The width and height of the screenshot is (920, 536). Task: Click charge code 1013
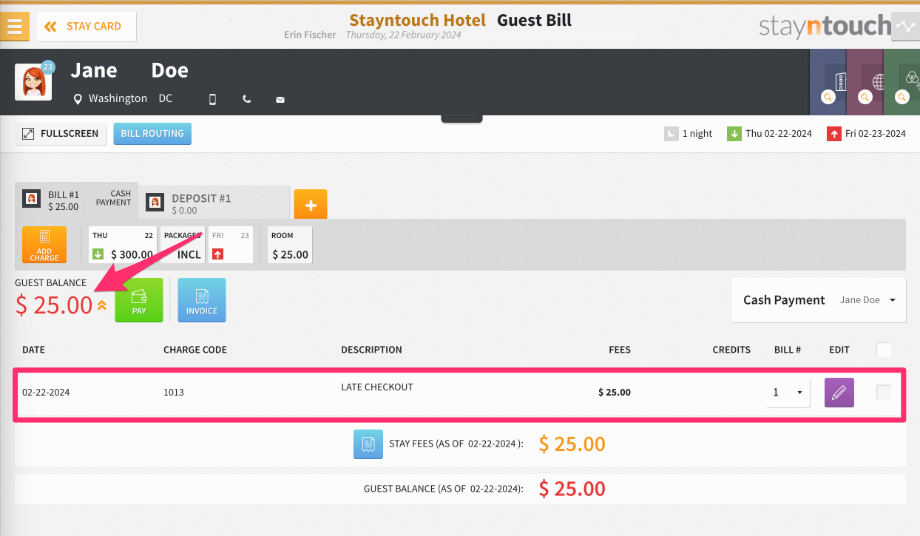pyautogui.click(x=174, y=392)
